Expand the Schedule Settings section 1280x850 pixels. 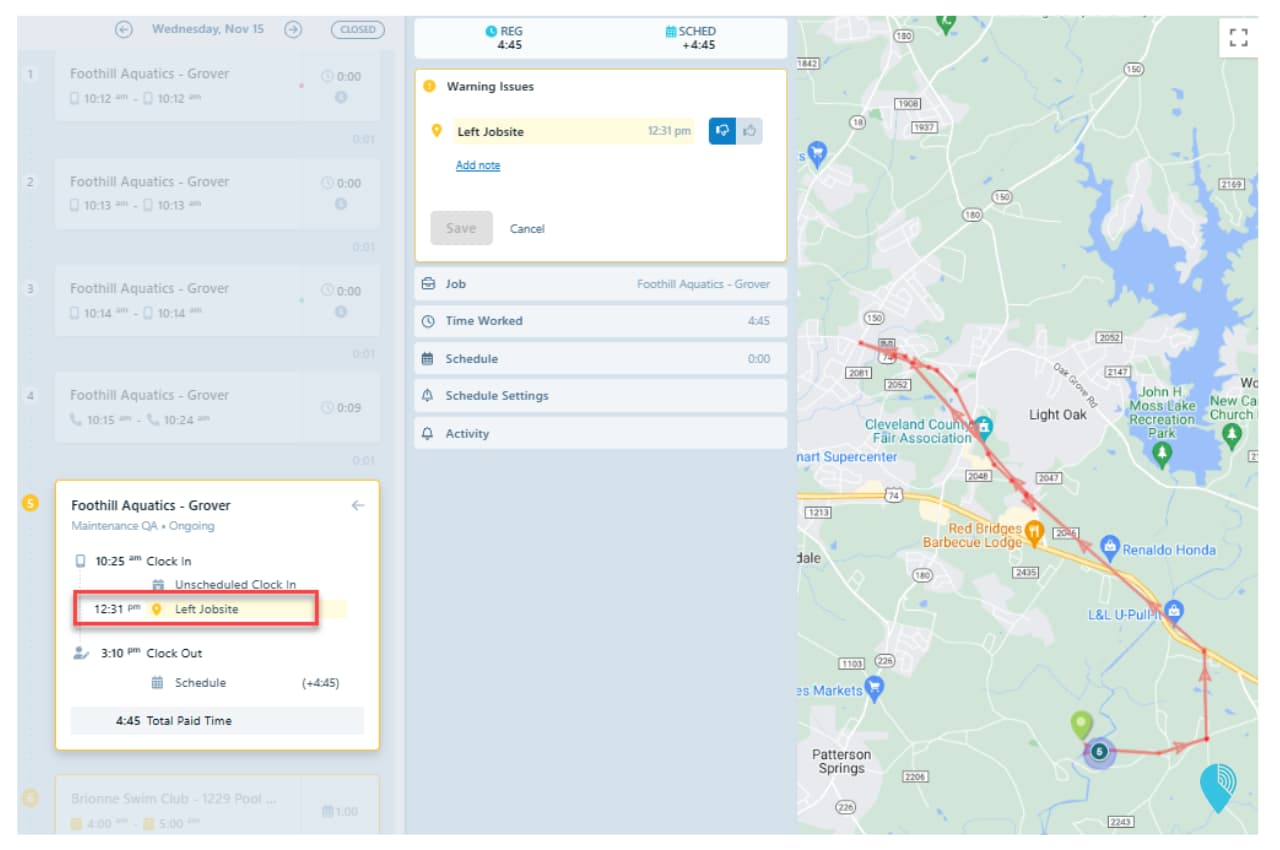pyautogui.click(x=600, y=396)
